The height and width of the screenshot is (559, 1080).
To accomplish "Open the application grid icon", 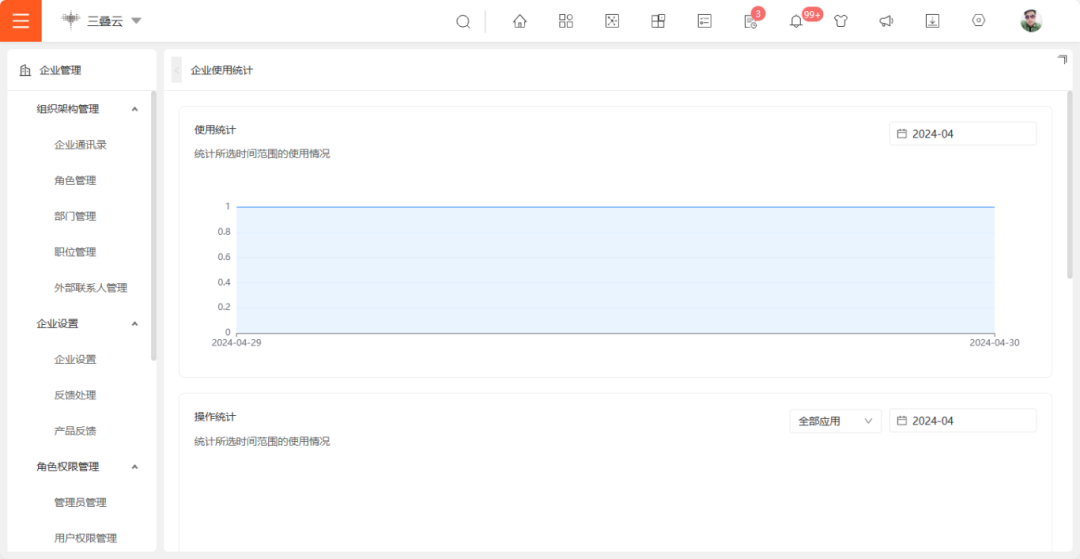I will (x=566, y=21).
